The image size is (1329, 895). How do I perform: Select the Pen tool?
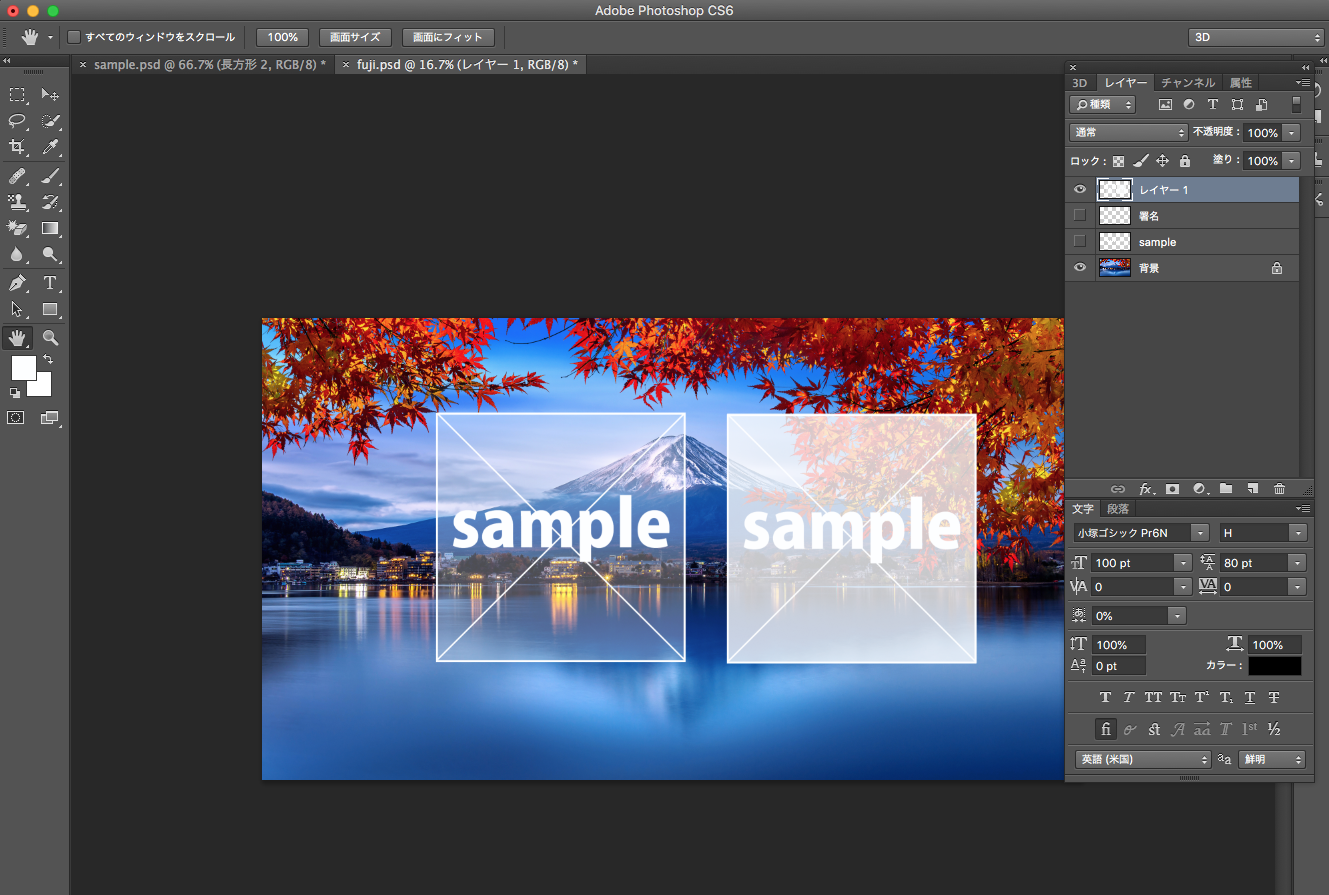[x=17, y=283]
